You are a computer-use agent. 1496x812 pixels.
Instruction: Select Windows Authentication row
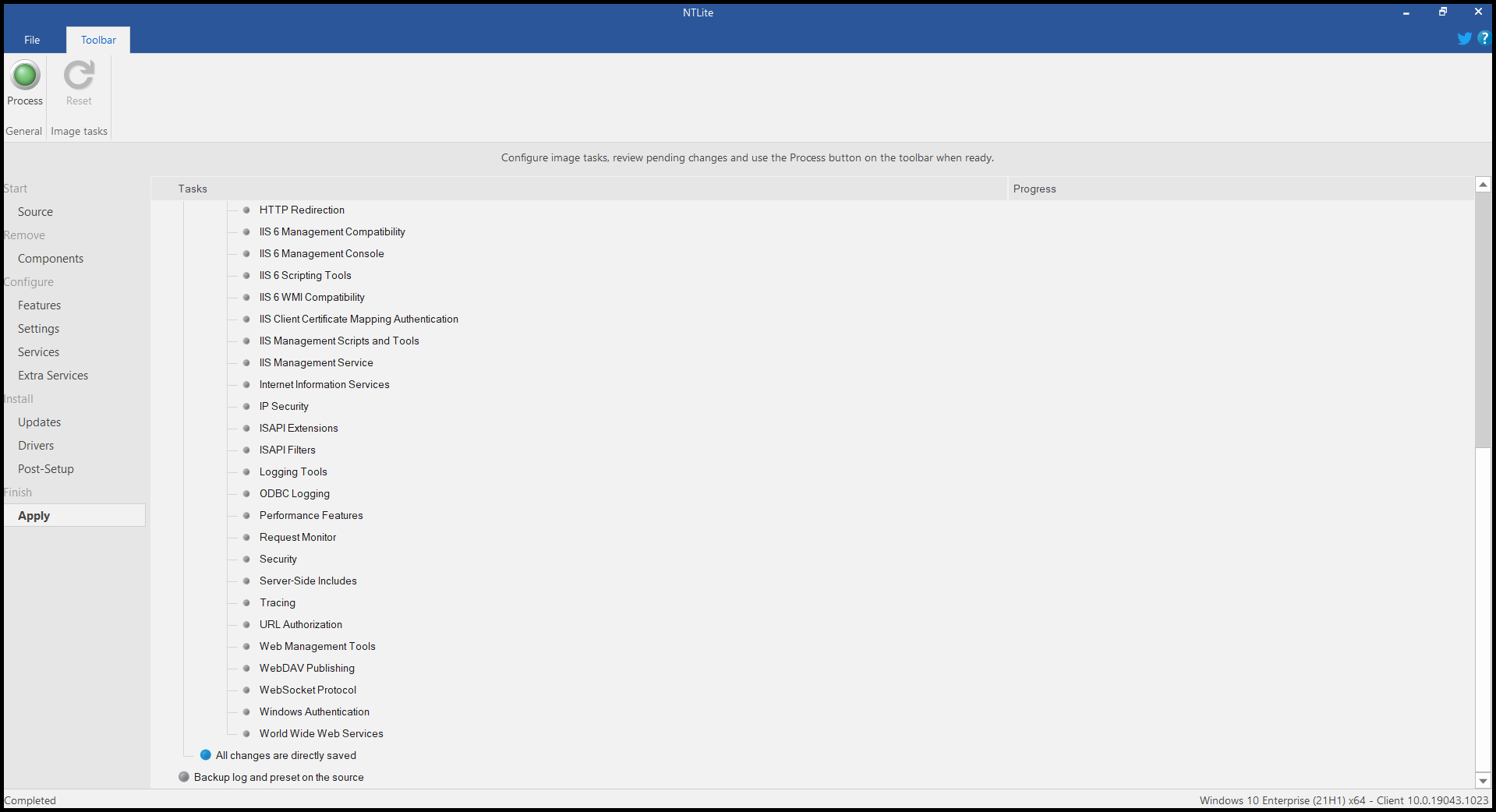(x=314, y=711)
